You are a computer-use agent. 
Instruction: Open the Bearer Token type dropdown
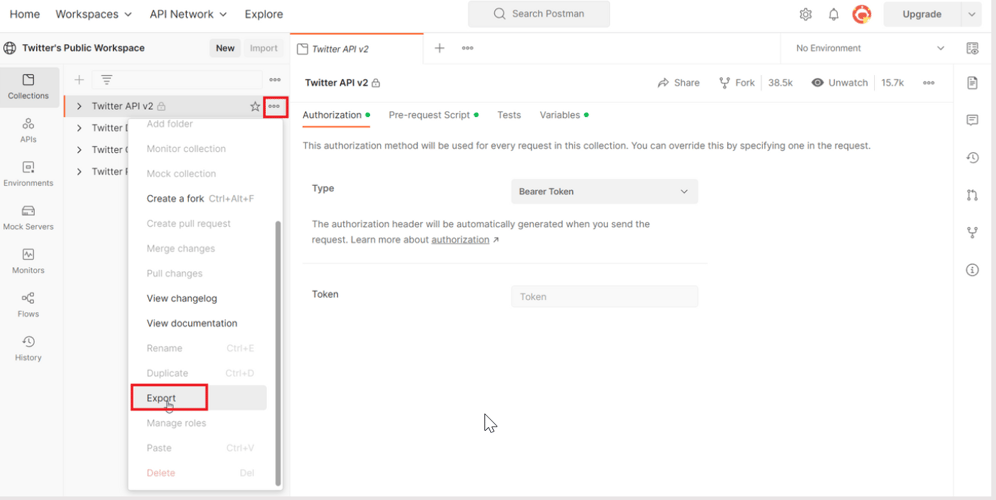coord(604,191)
